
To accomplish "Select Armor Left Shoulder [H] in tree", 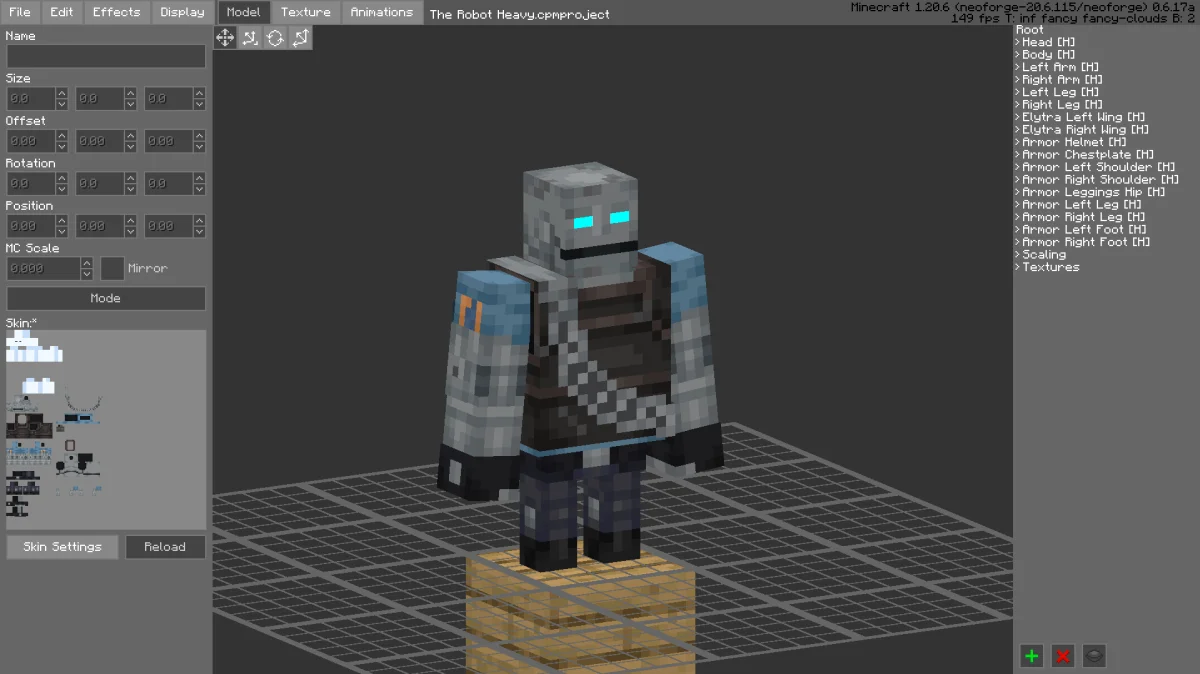I will tap(1098, 167).
